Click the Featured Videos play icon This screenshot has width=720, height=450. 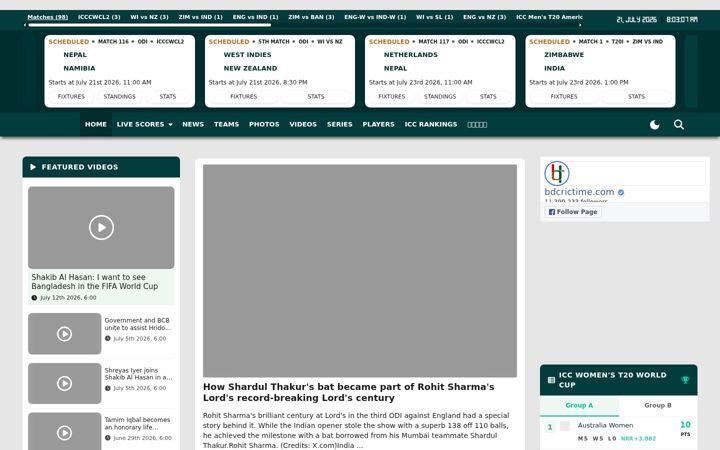point(33,167)
